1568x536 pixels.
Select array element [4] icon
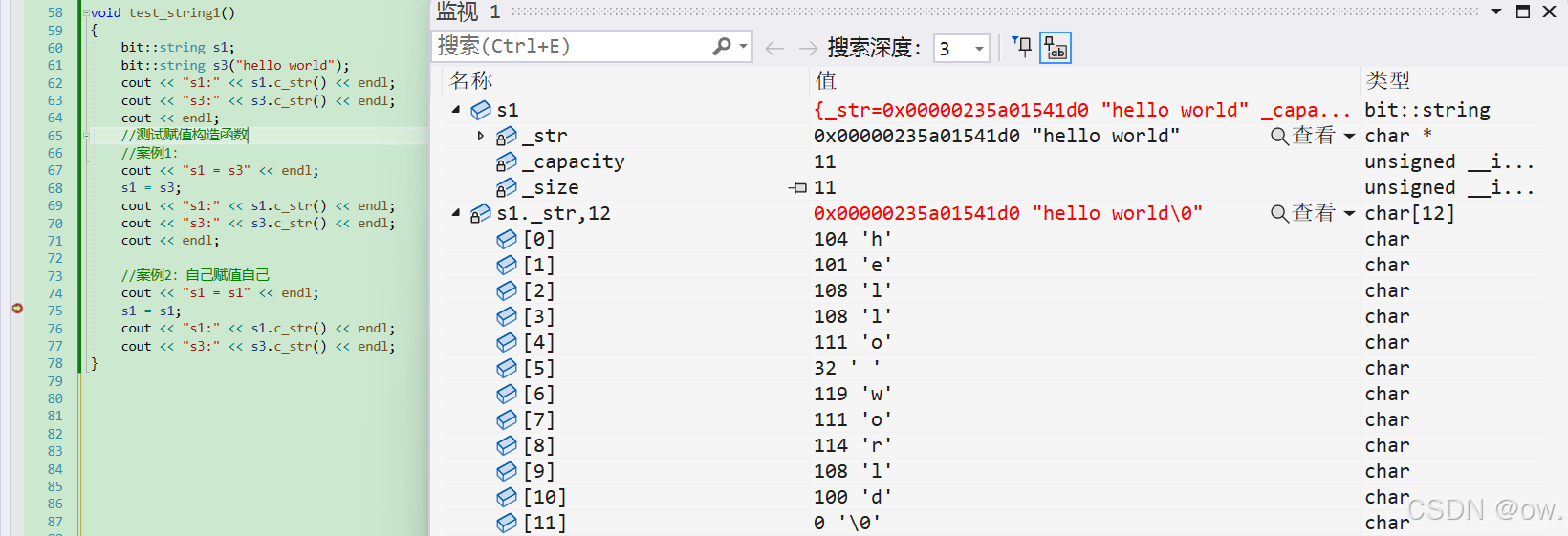(x=507, y=342)
